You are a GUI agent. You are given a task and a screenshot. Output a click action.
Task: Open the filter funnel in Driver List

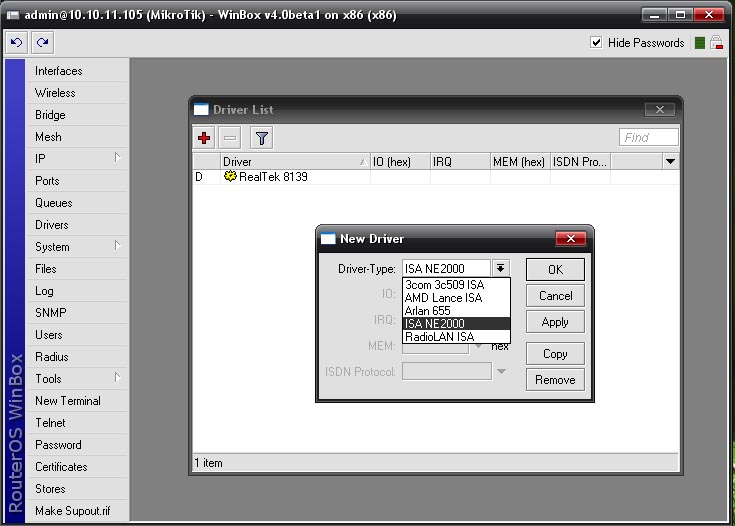[262, 138]
